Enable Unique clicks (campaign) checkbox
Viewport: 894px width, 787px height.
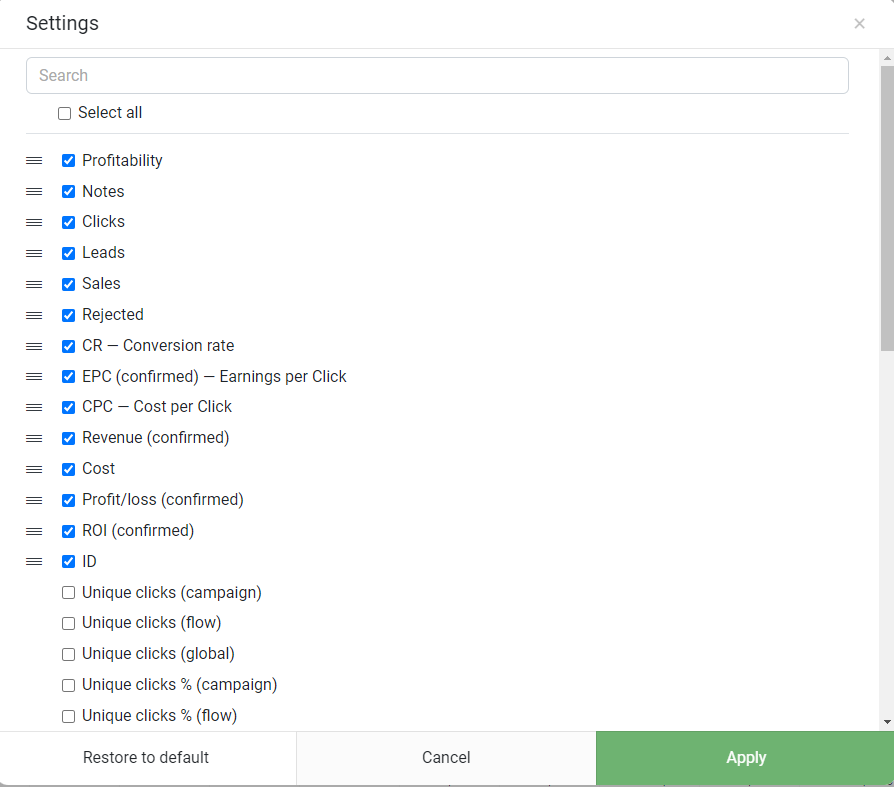tap(68, 593)
